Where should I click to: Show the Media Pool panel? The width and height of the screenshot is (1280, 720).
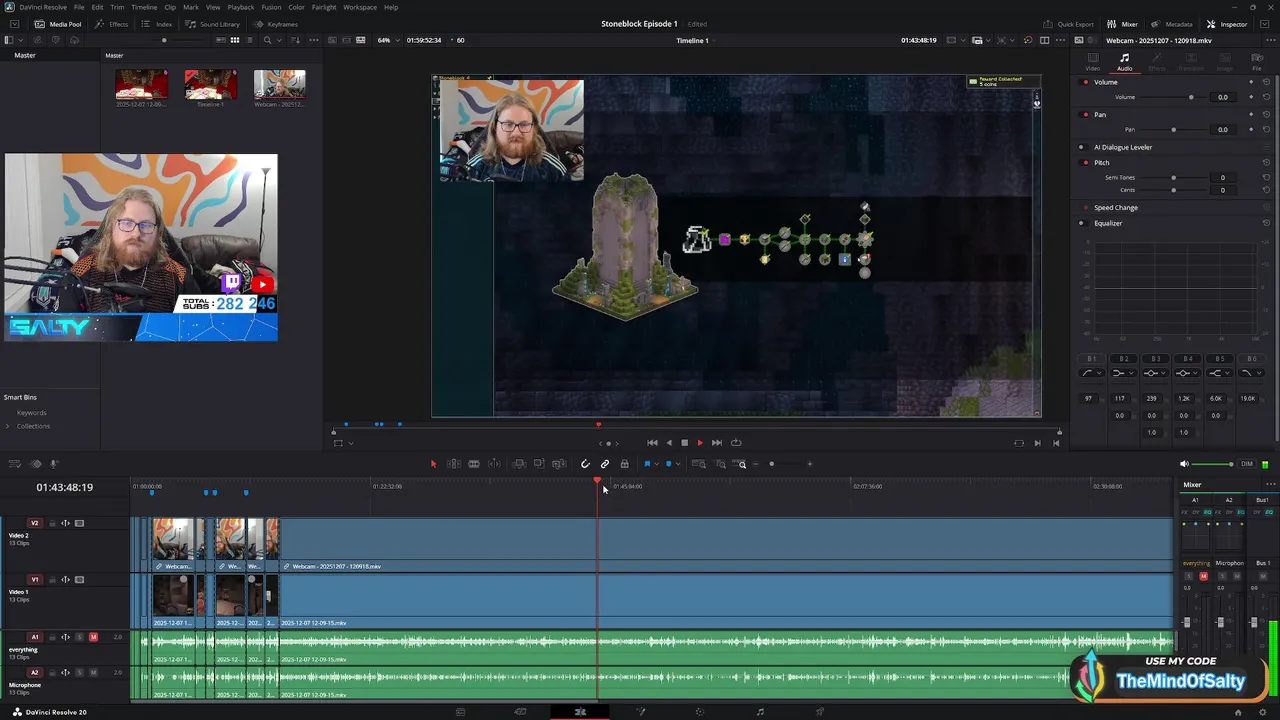[x=59, y=24]
